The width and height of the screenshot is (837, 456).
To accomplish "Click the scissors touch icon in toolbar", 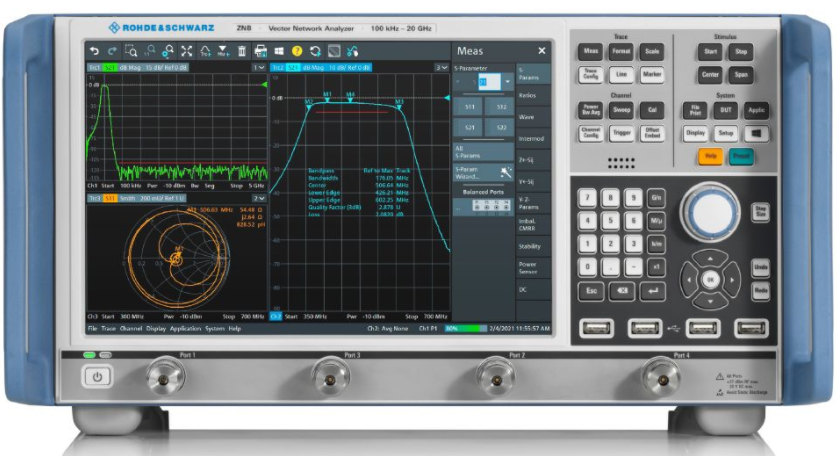I will tap(352, 51).
